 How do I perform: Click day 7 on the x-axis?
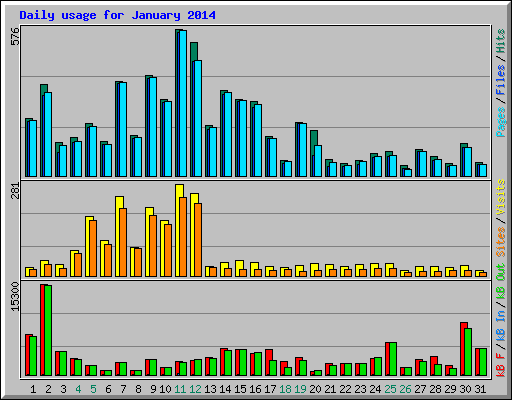tap(123, 389)
